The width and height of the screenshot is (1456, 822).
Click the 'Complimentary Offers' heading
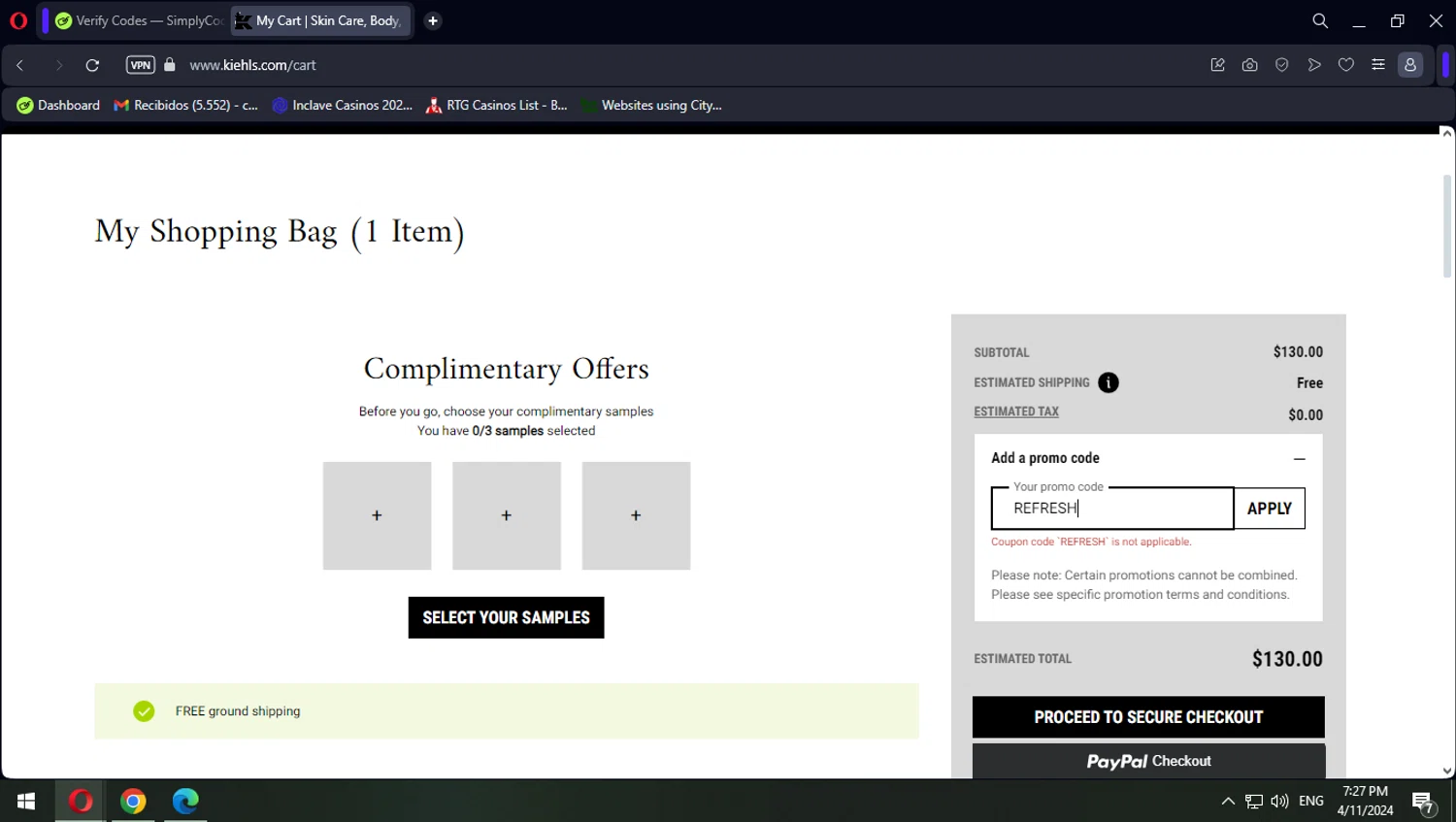click(x=506, y=369)
